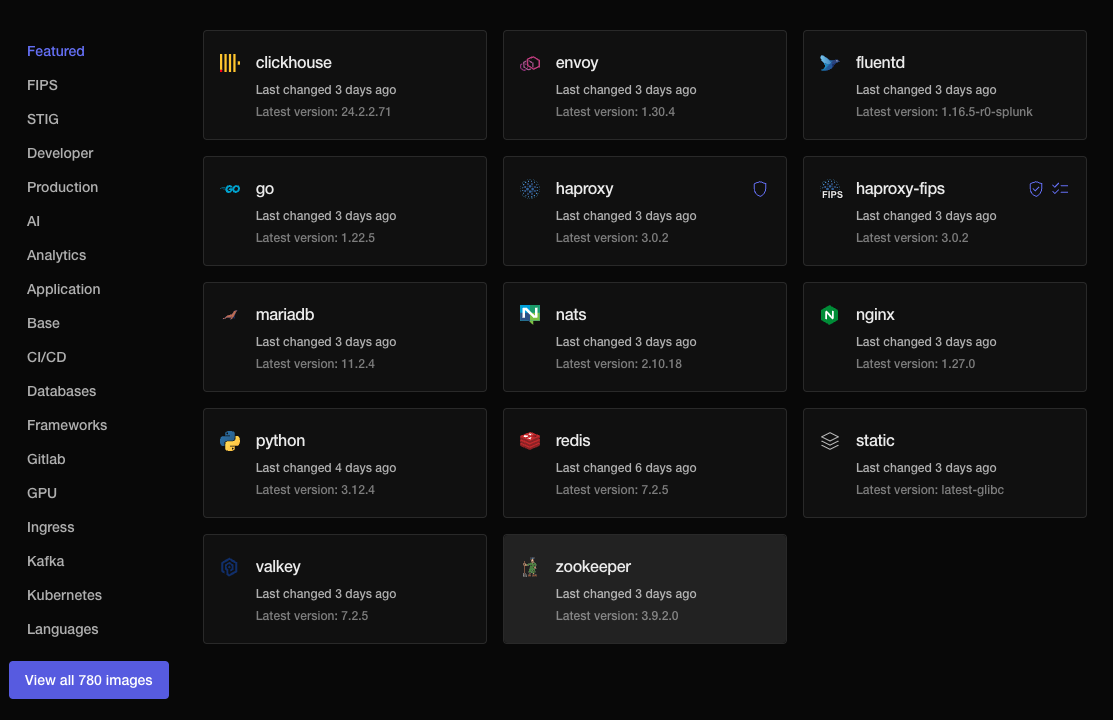Select the mariadb seal logo icon
Viewport: 1113px width, 720px height.
pyautogui.click(x=229, y=314)
